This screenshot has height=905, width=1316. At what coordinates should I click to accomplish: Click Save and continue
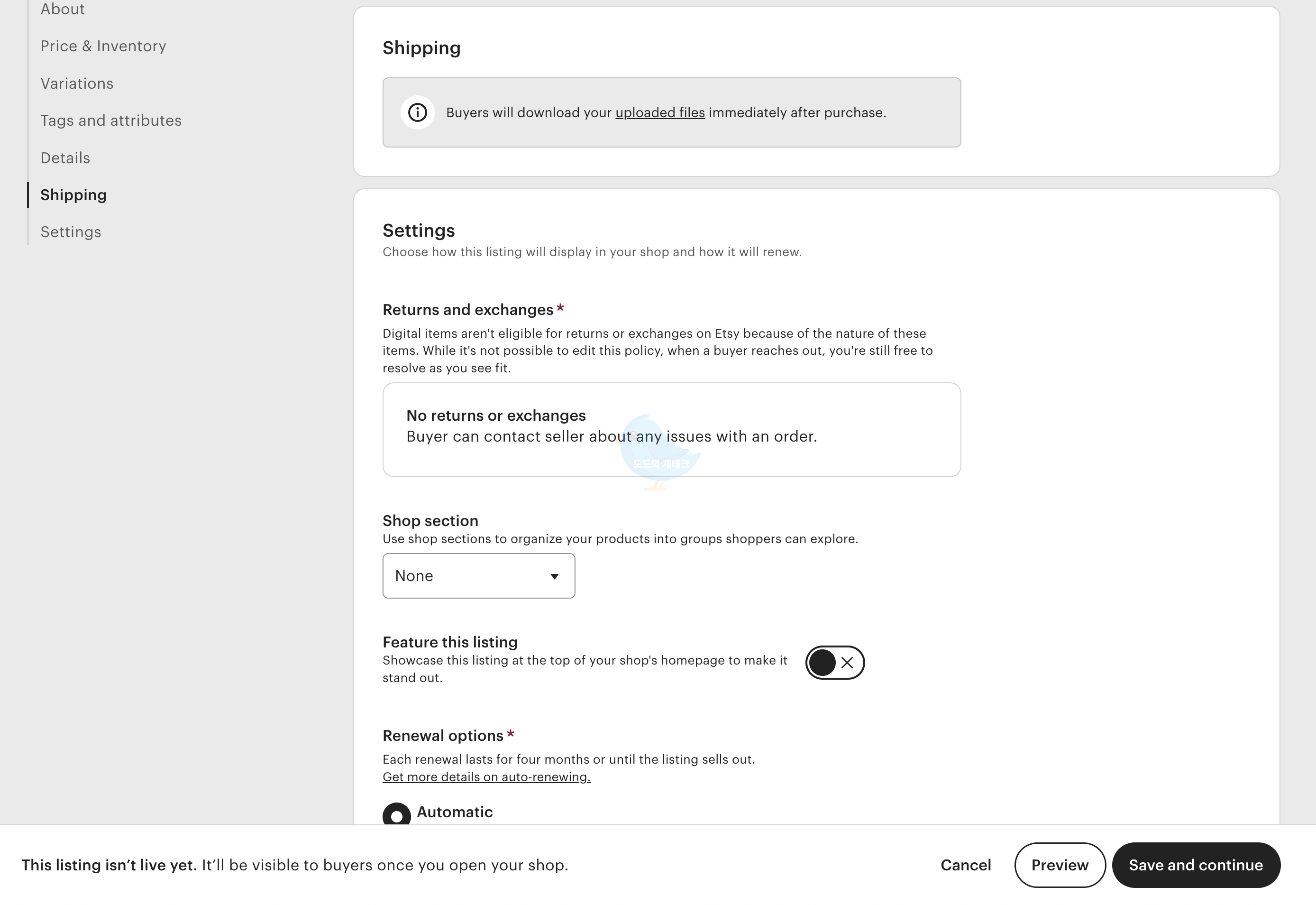click(x=1195, y=865)
